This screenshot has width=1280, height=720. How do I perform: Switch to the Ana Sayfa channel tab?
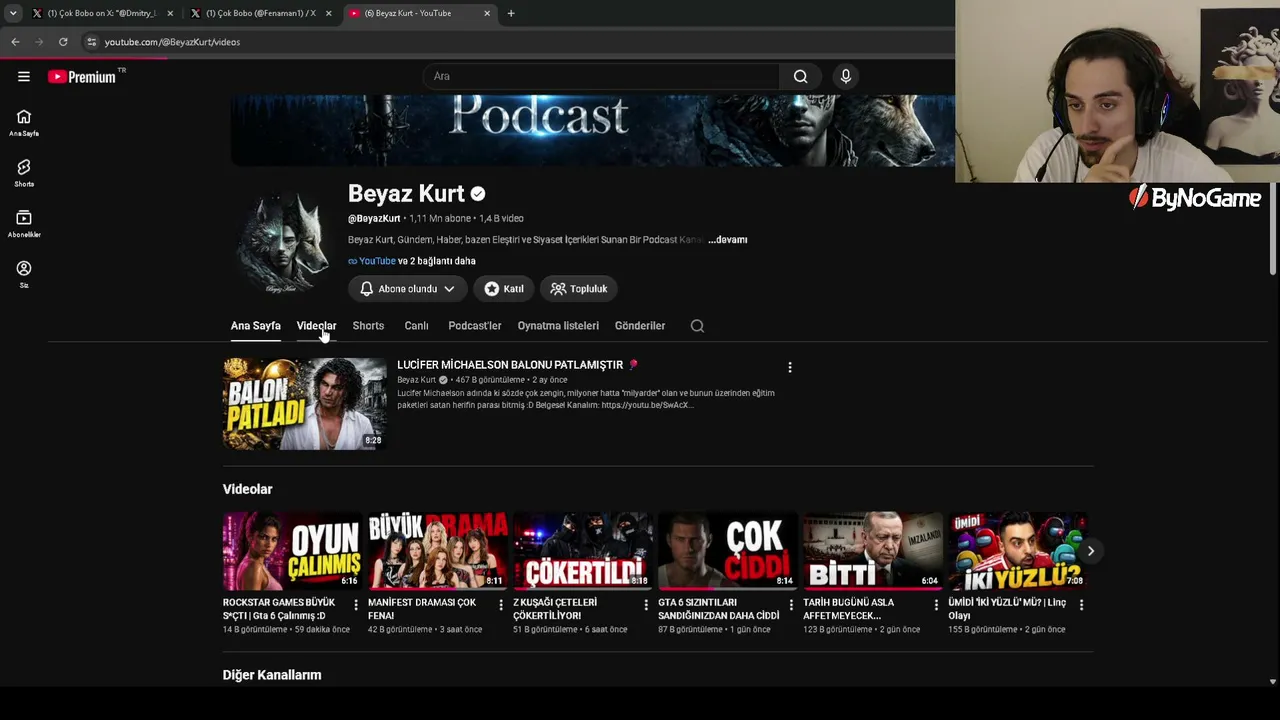[x=255, y=326]
